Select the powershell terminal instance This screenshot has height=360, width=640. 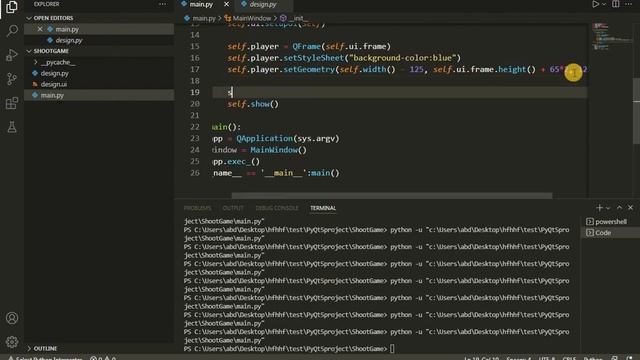(611, 222)
